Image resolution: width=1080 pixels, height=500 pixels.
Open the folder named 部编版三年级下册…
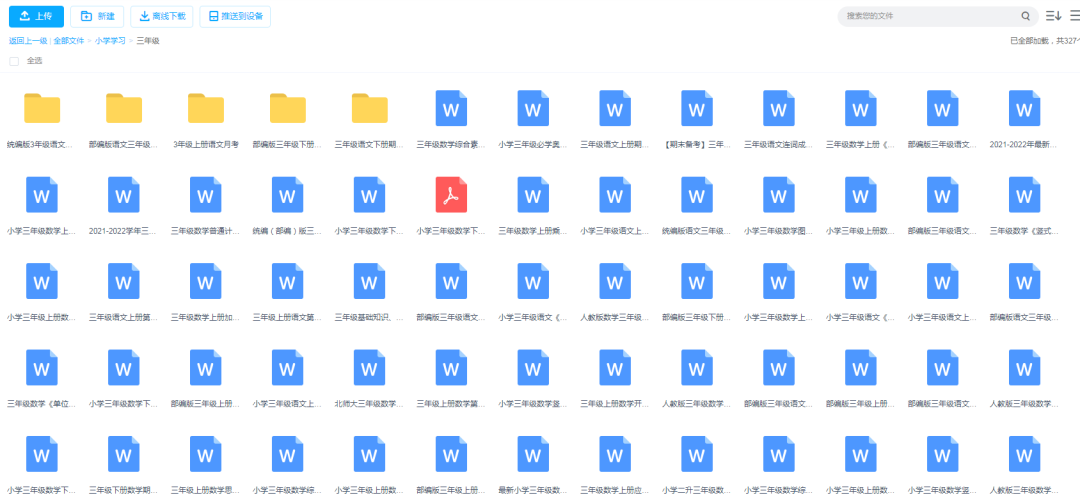click(x=288, y=108)
